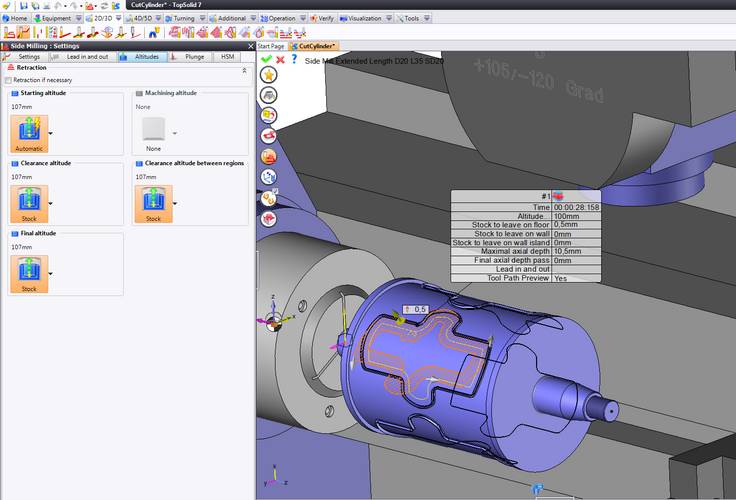The width and height of the screenshot is (736, 500).
Task: Open help with the blue question mark
Action: [294, 60]
